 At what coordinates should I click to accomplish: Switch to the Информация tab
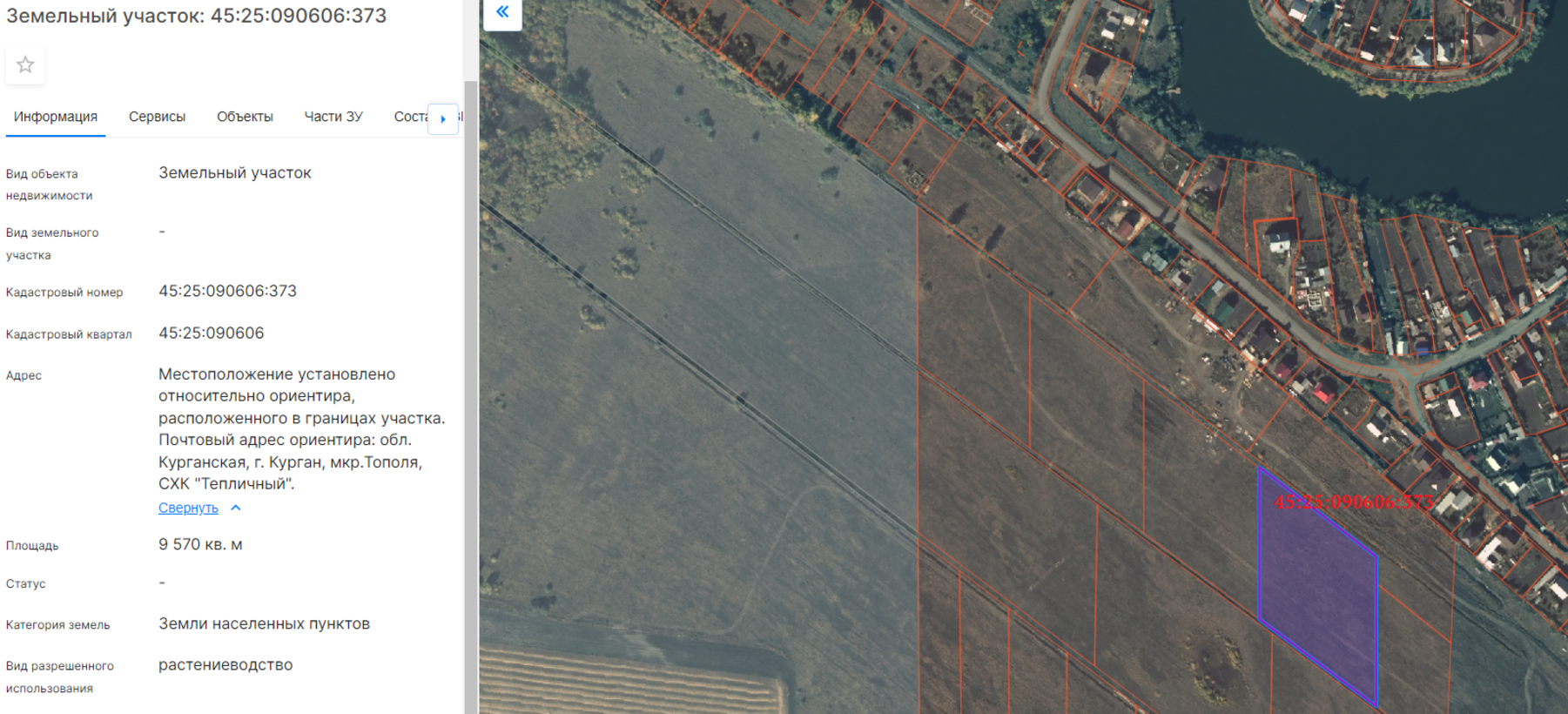[56, 117]
